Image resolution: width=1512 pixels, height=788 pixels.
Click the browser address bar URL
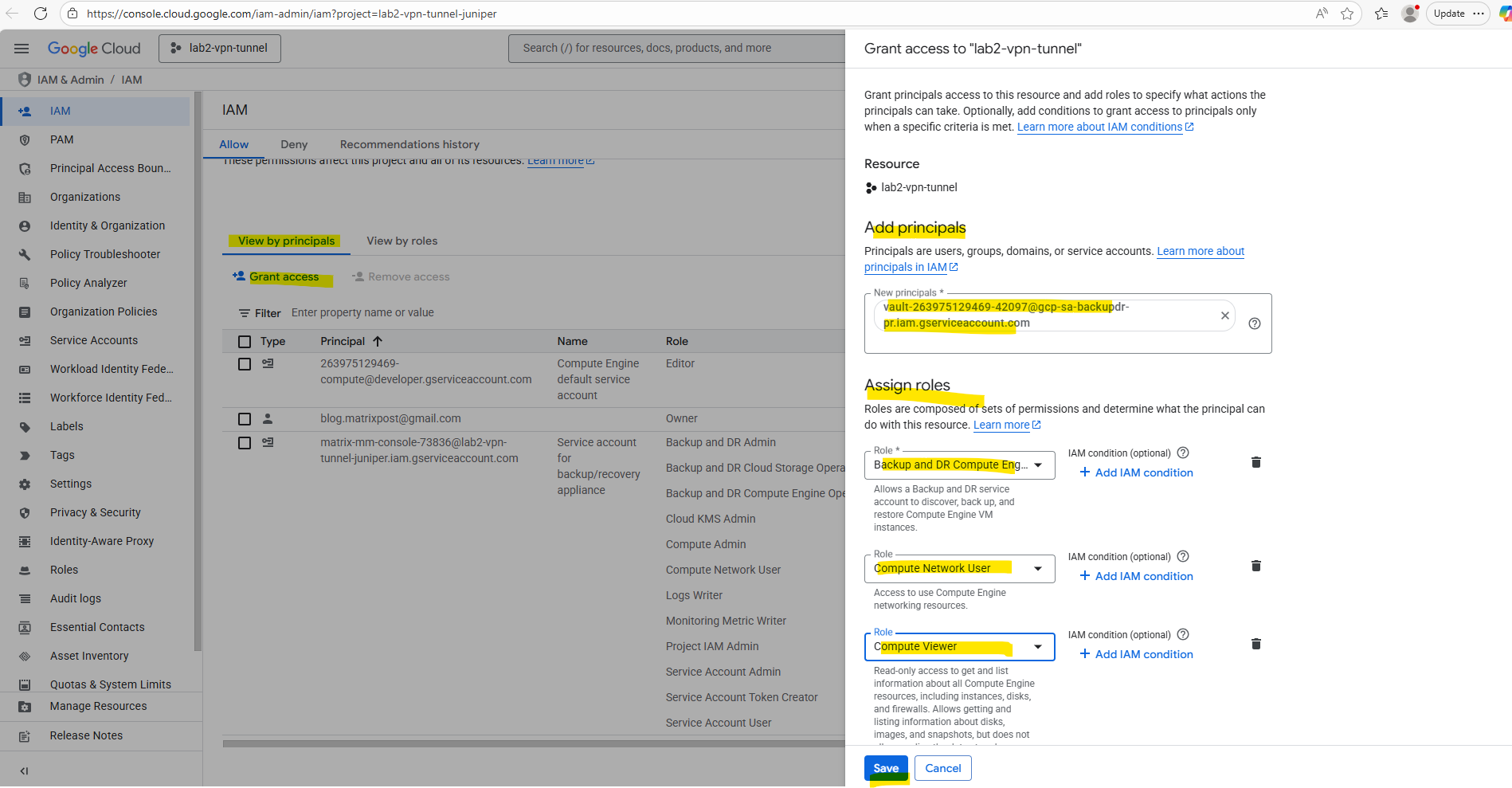[292, 14]
